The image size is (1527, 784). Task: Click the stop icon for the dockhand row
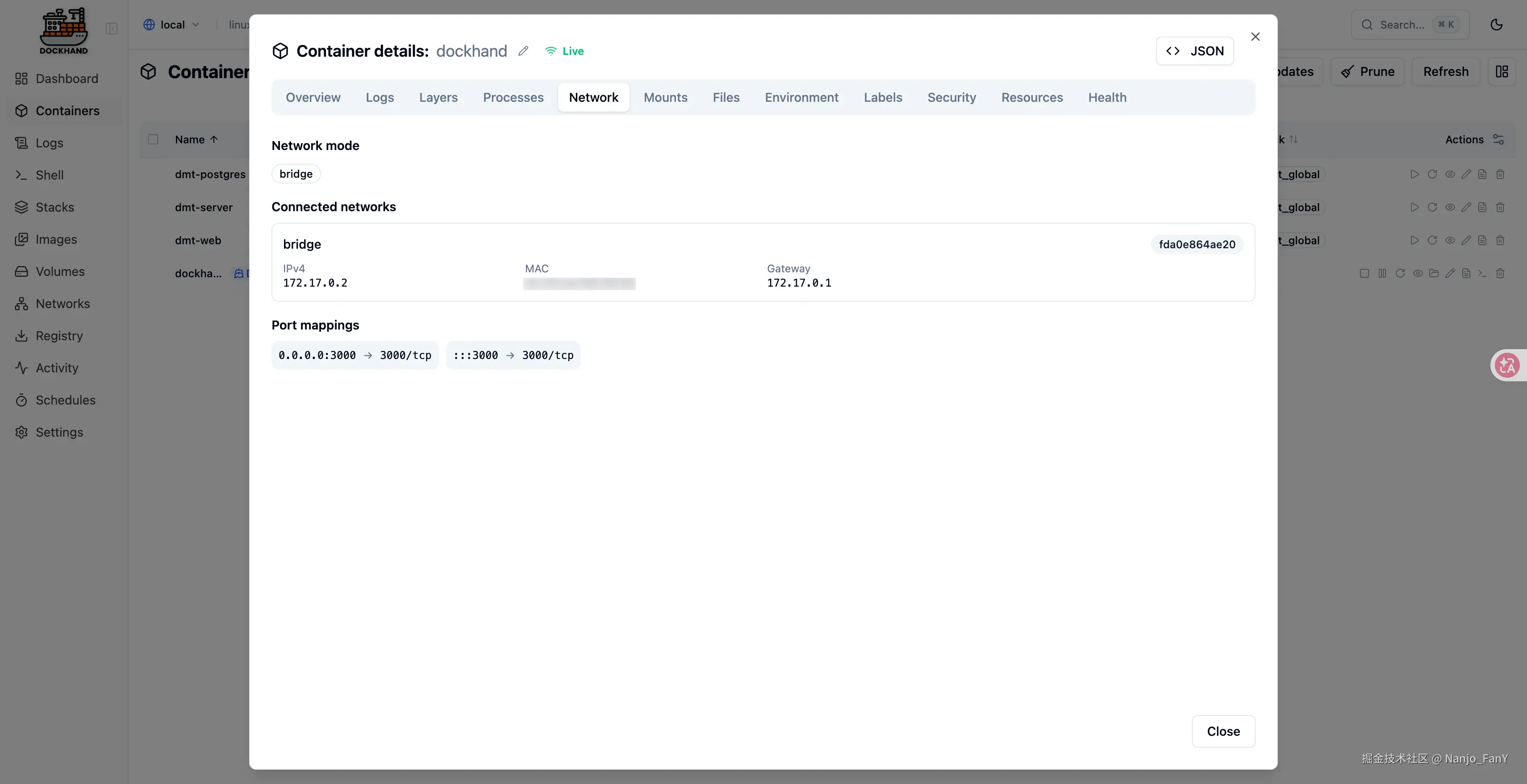[x=1364, y=273]
